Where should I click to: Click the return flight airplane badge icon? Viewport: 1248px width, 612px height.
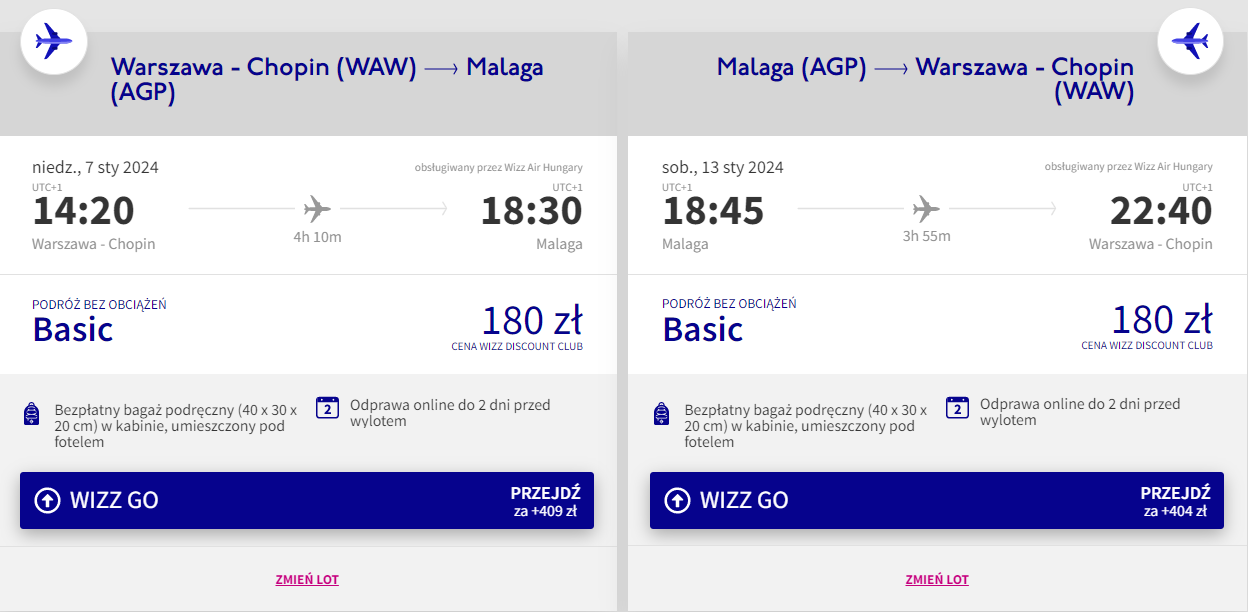[x=1190, y=41]
